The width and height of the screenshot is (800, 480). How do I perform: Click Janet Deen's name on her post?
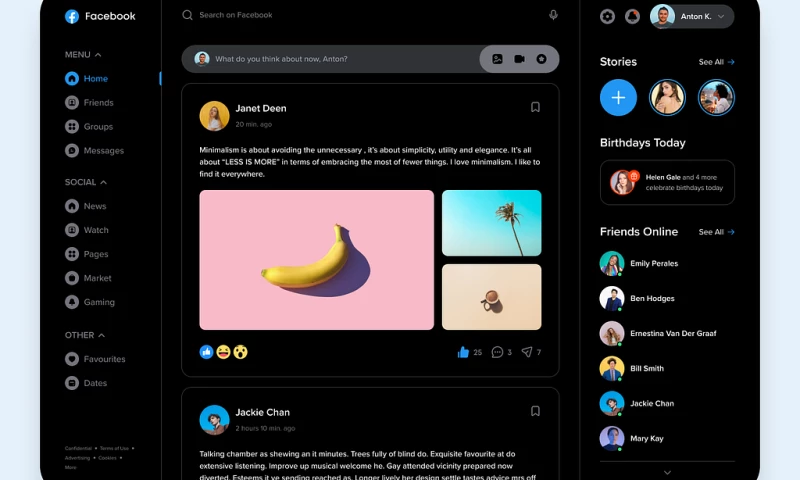tap(261, 109)
